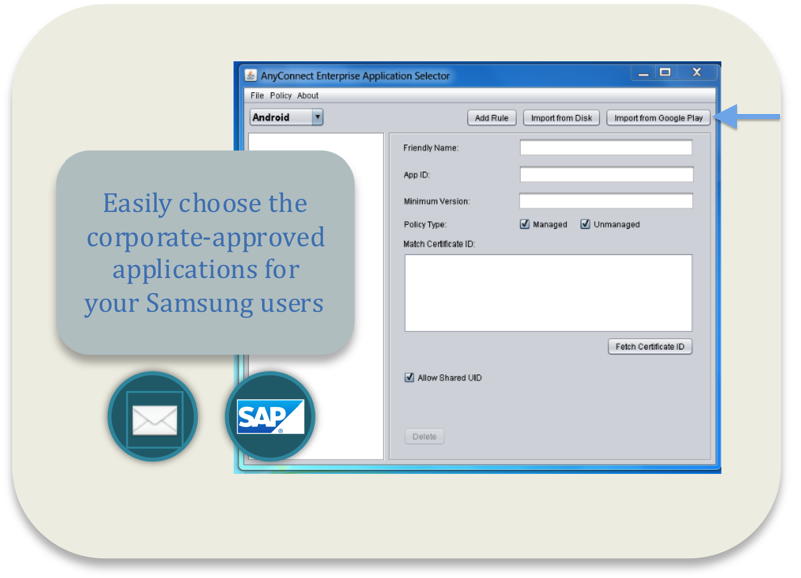Click the SAP application icon
This screenshot has height=578, width=801.
click(270, 417)
